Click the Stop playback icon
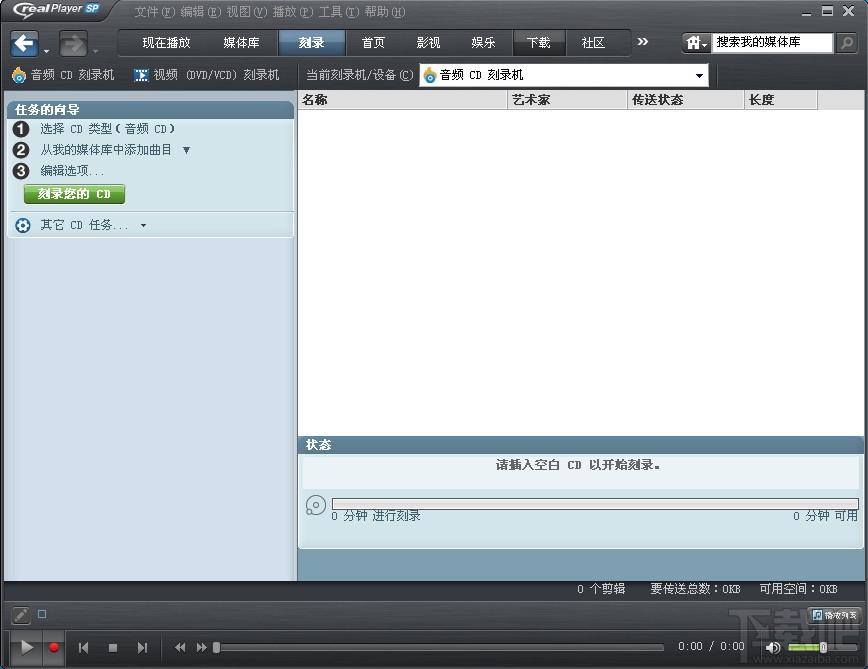 coord(113,647)
